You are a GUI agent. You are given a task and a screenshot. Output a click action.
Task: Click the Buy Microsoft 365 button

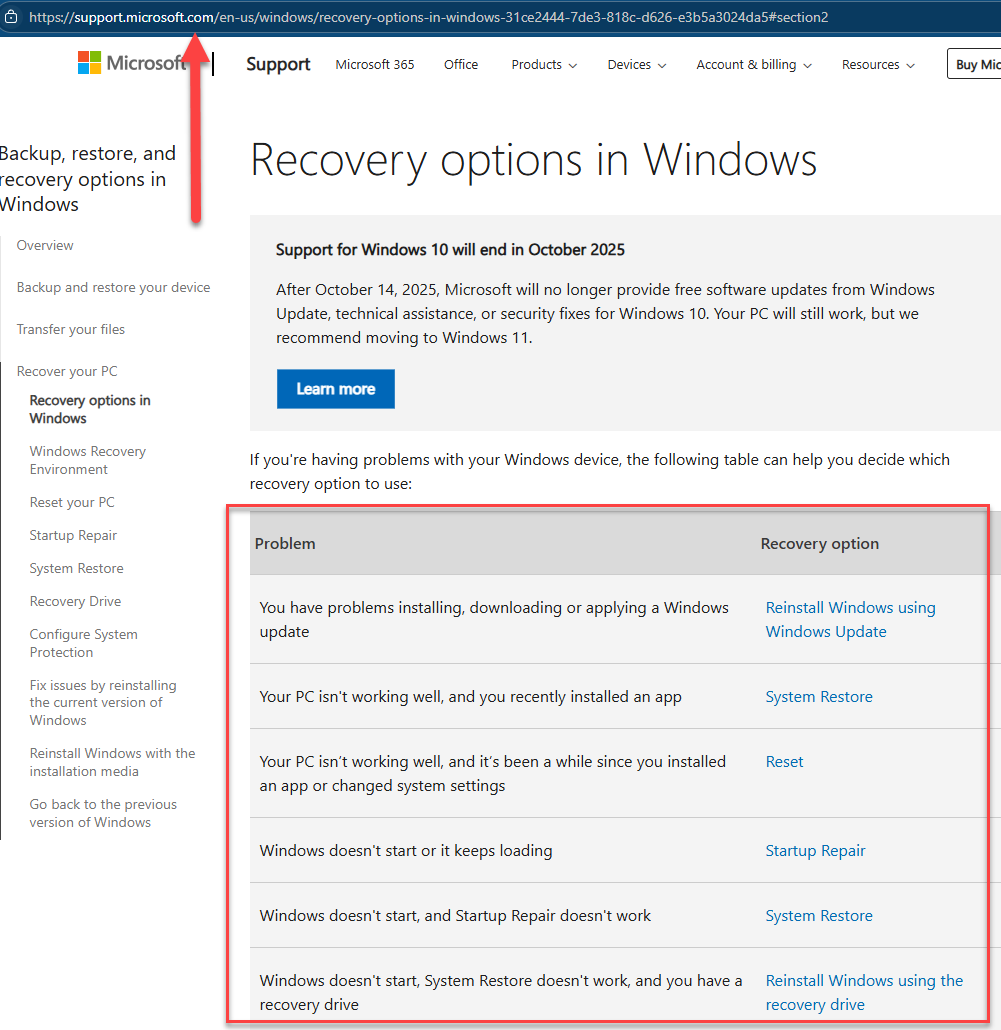(x=976, y=65)
